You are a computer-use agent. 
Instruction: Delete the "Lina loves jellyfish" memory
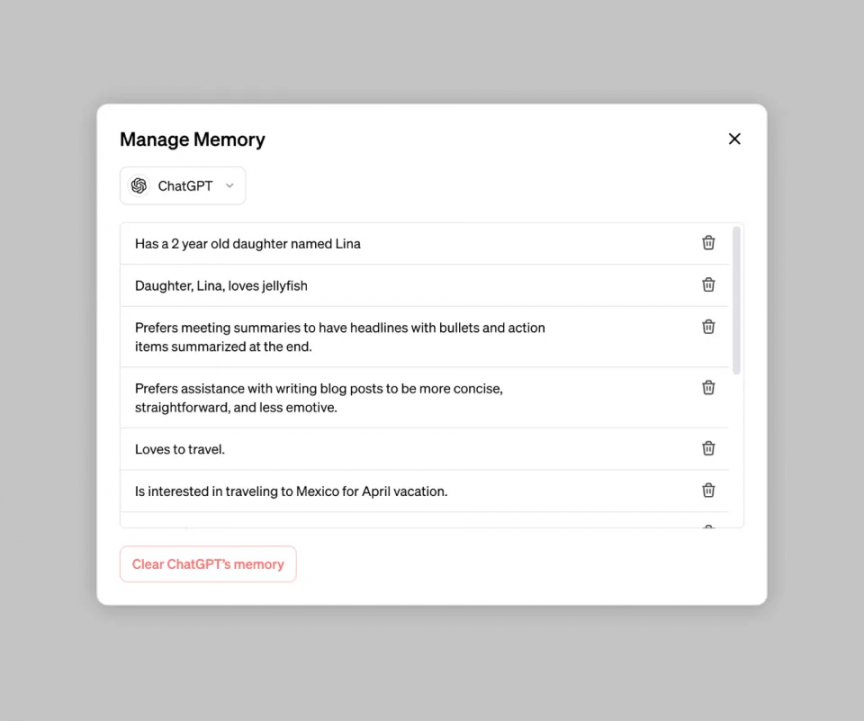(x=708, y=285)
